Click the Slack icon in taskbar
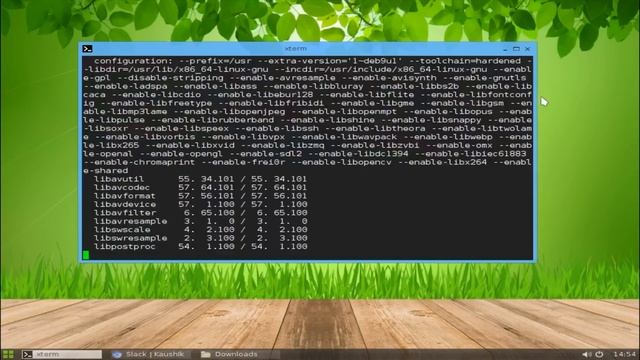 click(x=117, y=354)
